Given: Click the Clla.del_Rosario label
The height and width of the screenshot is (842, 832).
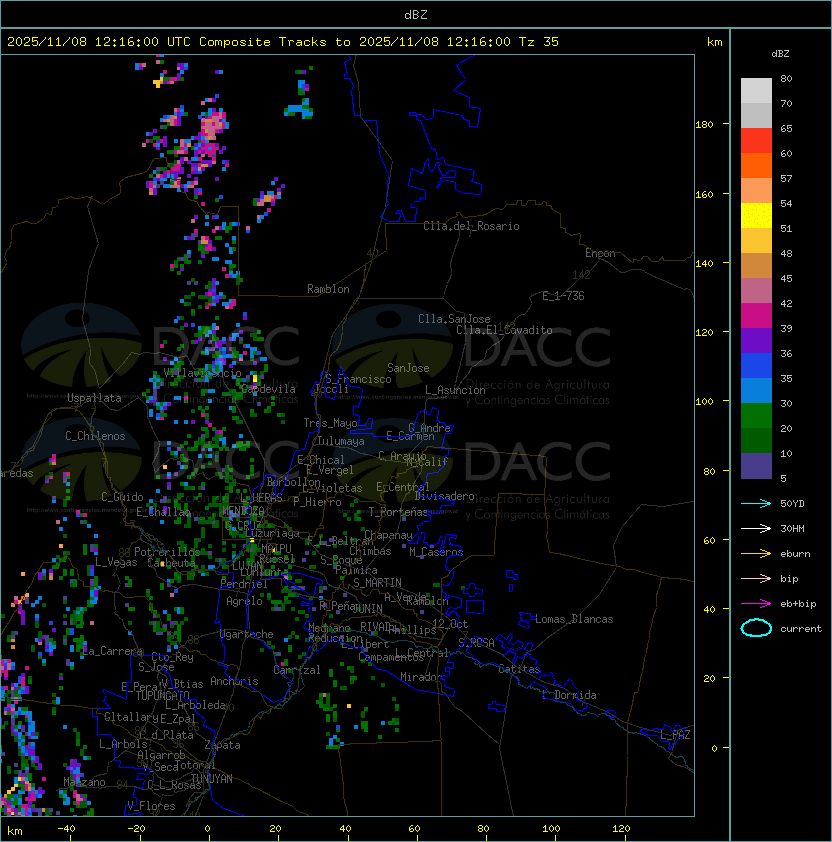Looking at the screenshot, I should (x=471, y=226).
